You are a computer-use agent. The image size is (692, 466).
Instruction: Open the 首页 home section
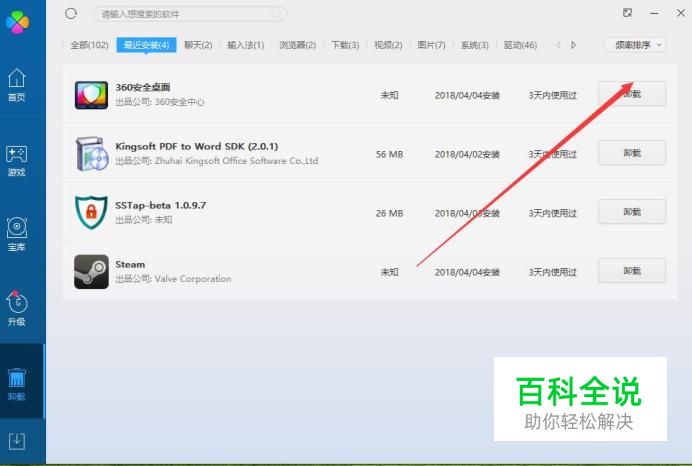pos(17,85)
